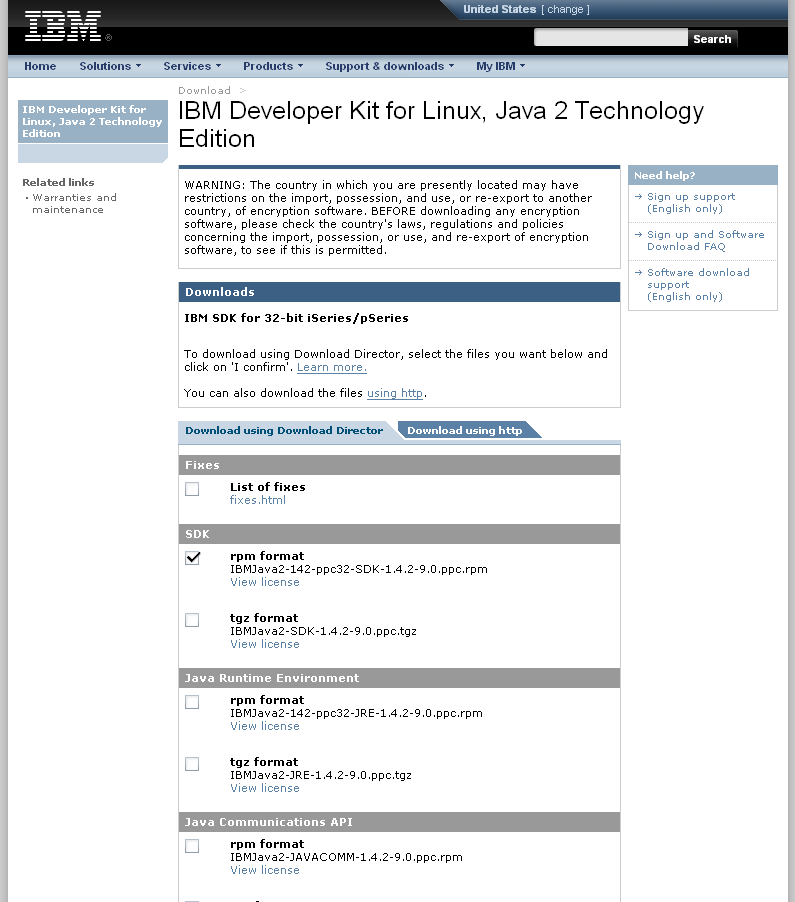795x902 pixels.
Task: Go to the Home page
Action: (40, 66)
